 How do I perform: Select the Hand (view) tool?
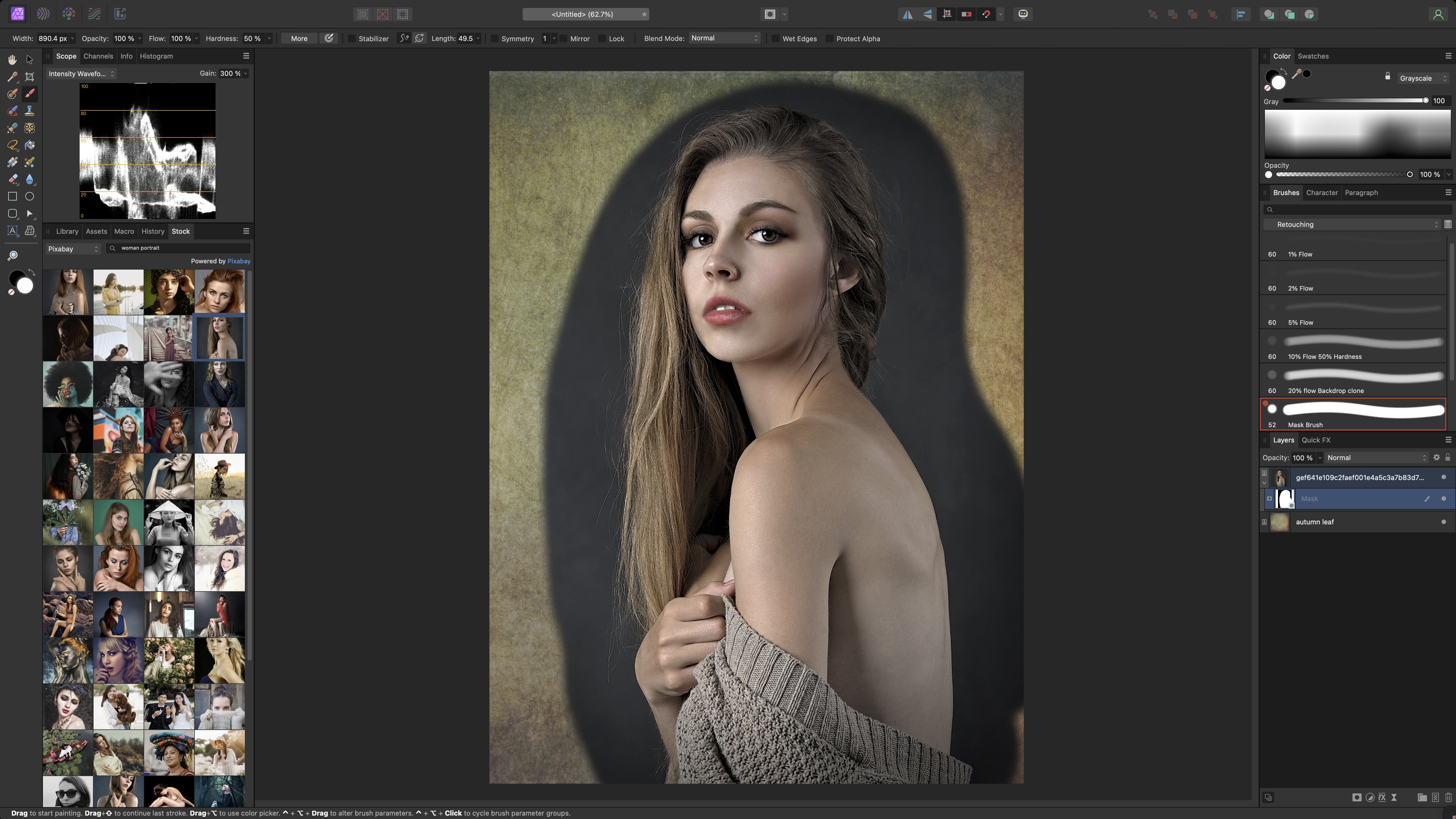(x=12, y=59)
